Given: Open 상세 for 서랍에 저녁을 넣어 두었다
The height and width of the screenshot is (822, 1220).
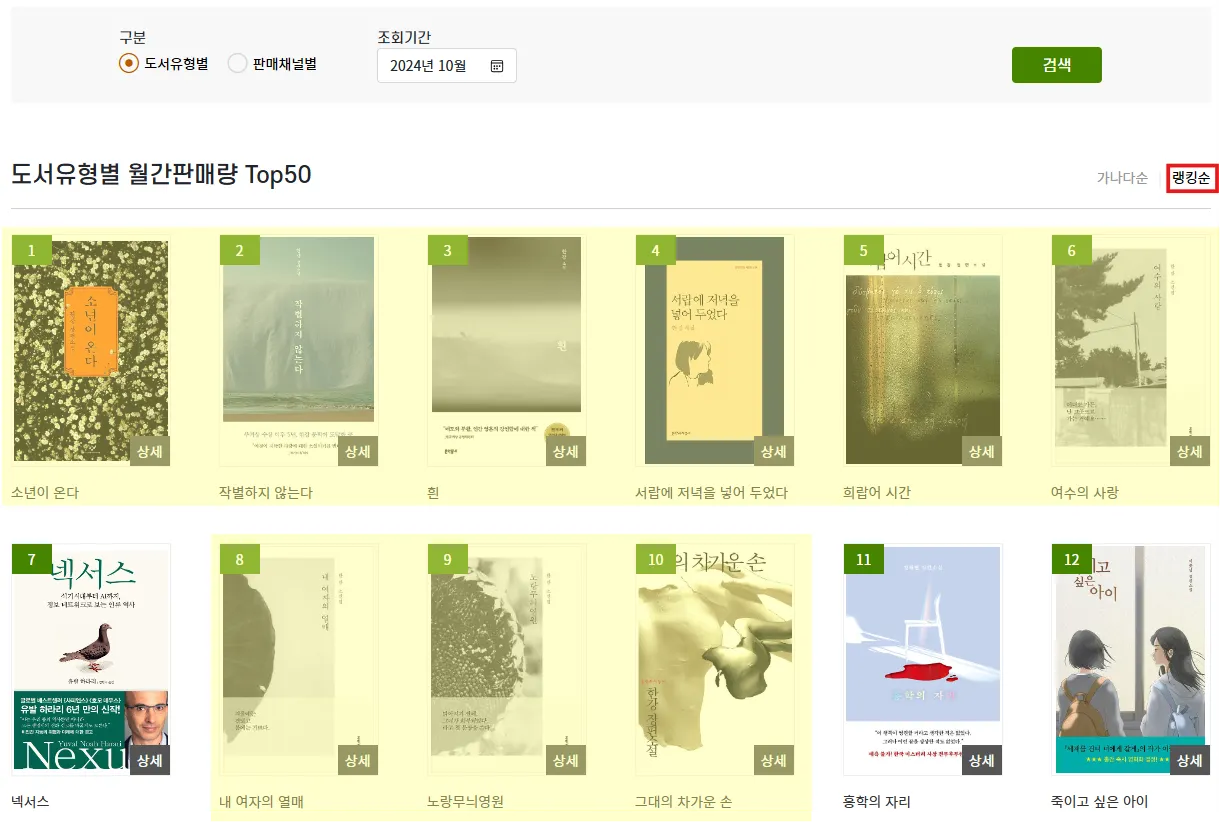Looking at the screenshot, I should pyautogui.click(x=774, y=451).
